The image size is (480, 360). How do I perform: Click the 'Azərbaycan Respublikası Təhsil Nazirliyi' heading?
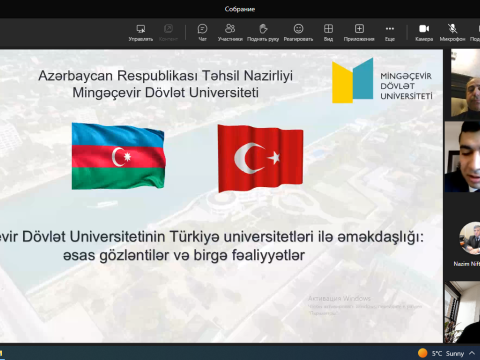point(165,76)
